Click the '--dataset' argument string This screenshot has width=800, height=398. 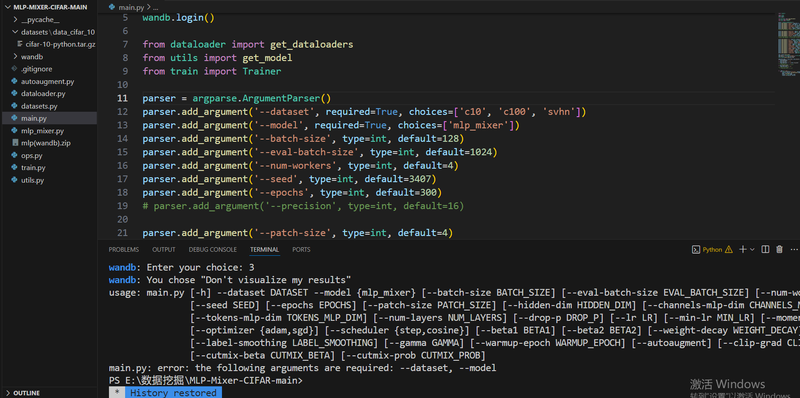pos(284,112)
